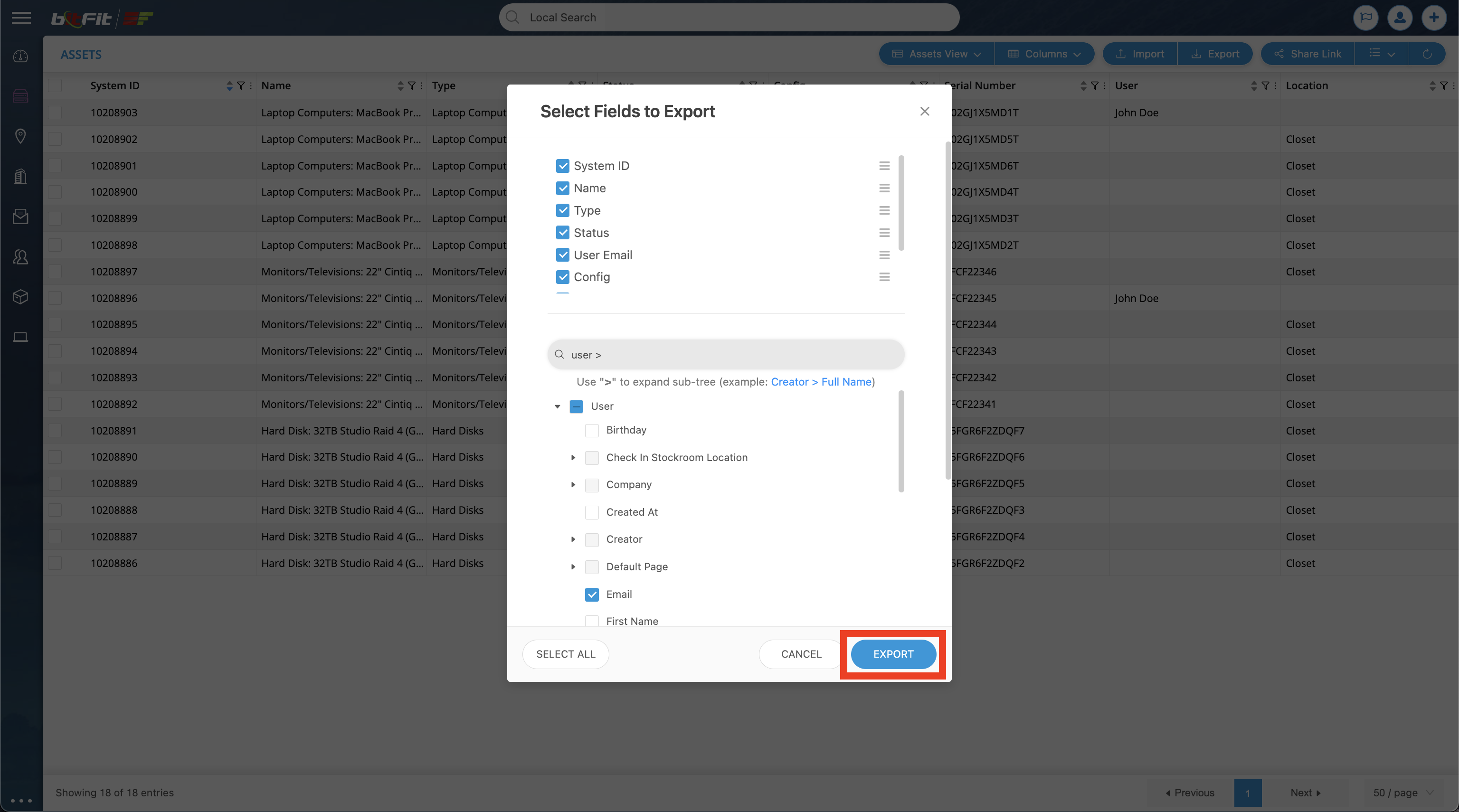Viewport: 1459px width, 812px height.
Task: Click the flag icon in top bar
Action: (1365, 18)
